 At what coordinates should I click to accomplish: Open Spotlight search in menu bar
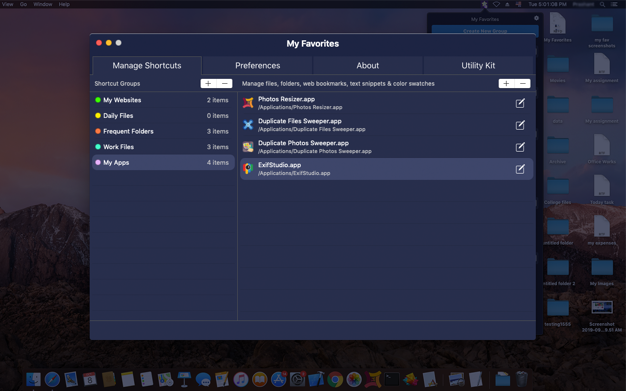point(602,4)
